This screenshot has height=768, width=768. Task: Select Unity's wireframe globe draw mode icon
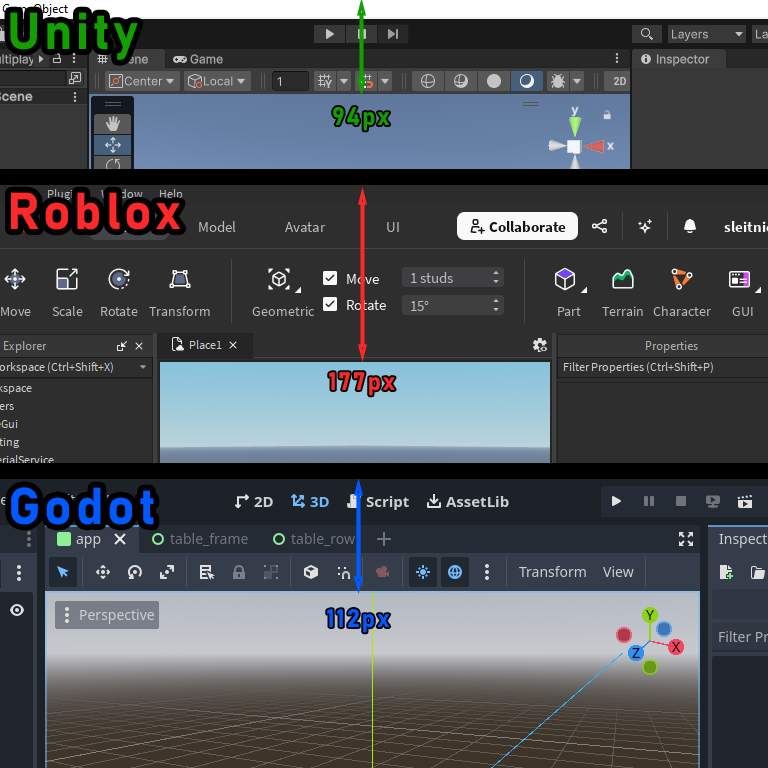pyautogui.click(x=428, y=81)
